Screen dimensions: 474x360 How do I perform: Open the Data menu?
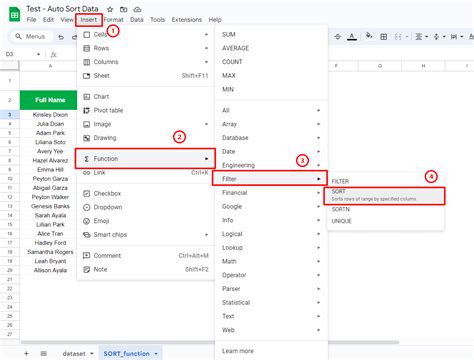pos(137,20)
